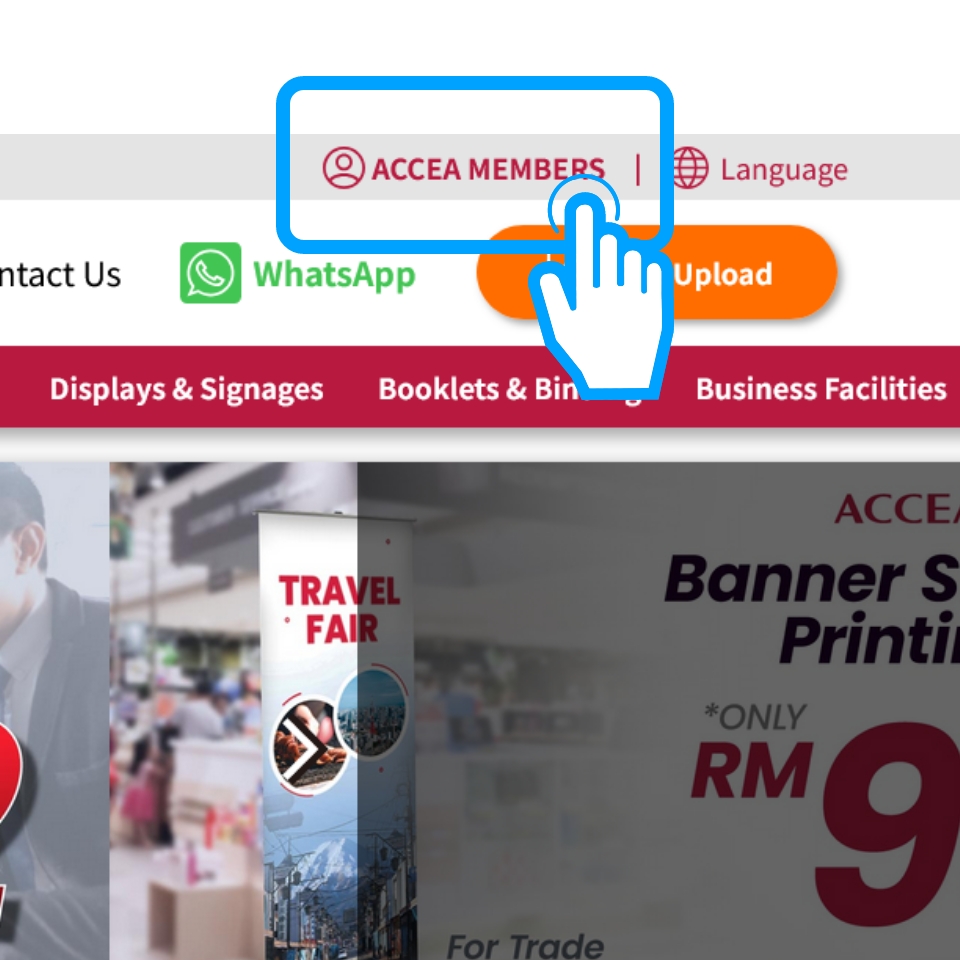Click the circular arrow photo on Travel Fair stand
The height and width of the screenshot is (960, 960).
click(x=310, y=744)
